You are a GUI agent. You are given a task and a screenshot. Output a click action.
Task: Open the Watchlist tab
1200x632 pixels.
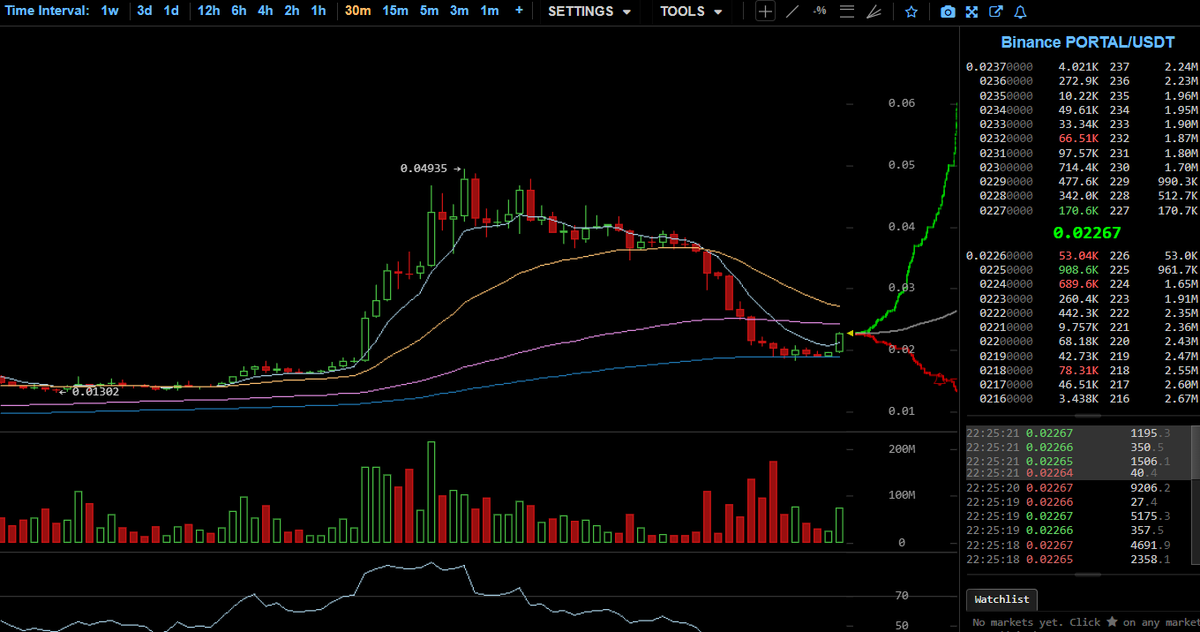point(1003,600)
